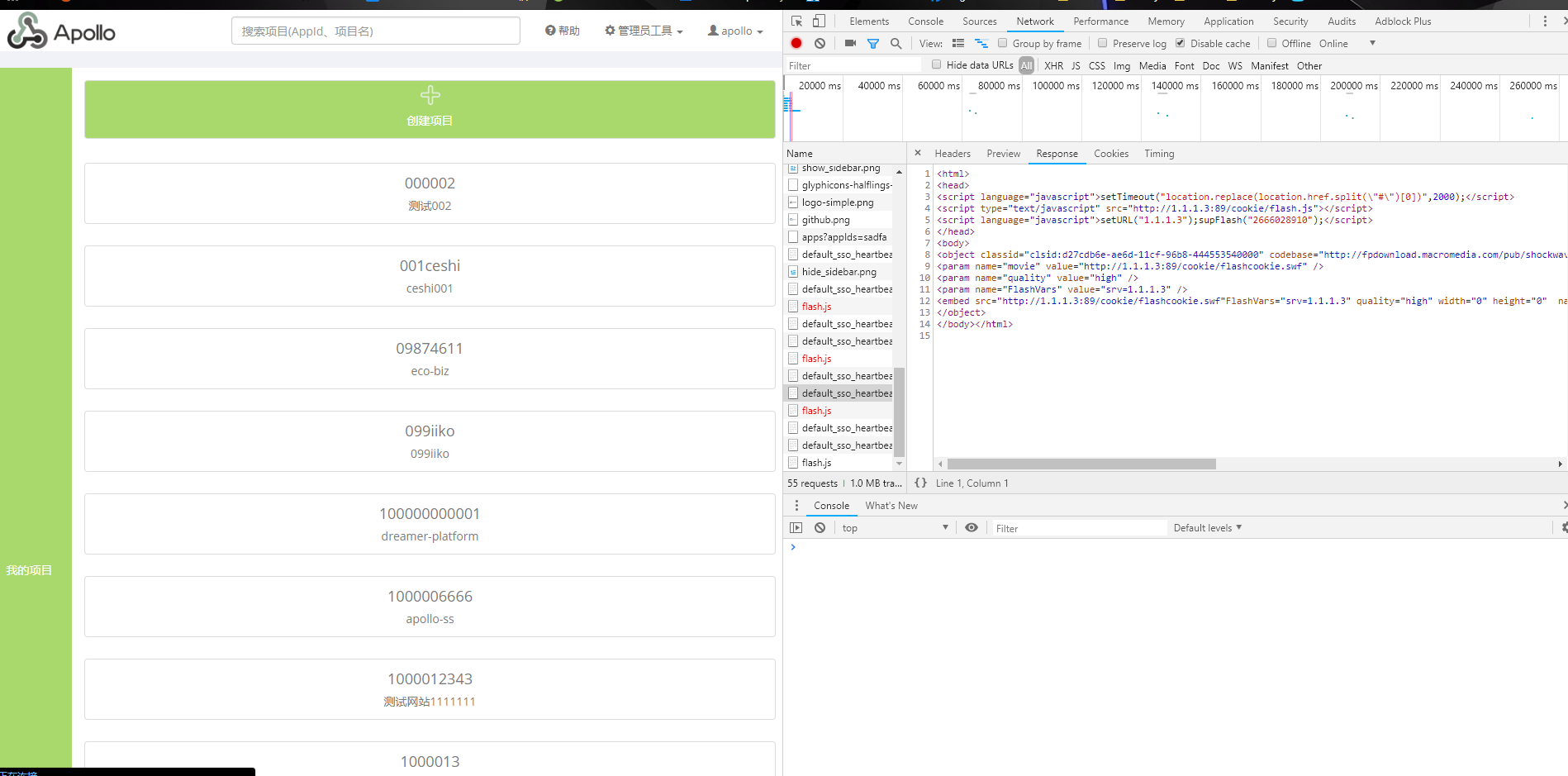This screenshot has height=776, width=1568.
Task: Click the pretty-print braces icon in status bar
Action: coord(921,483)
